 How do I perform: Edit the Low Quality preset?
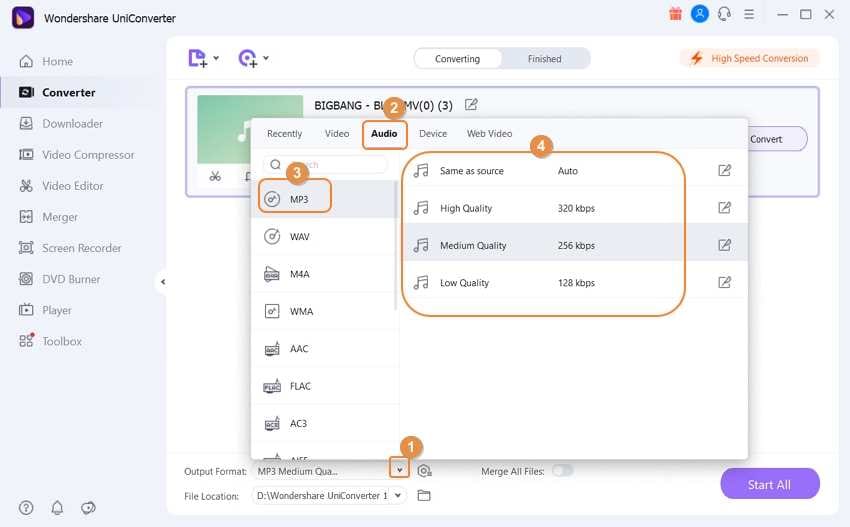point(724,282)
